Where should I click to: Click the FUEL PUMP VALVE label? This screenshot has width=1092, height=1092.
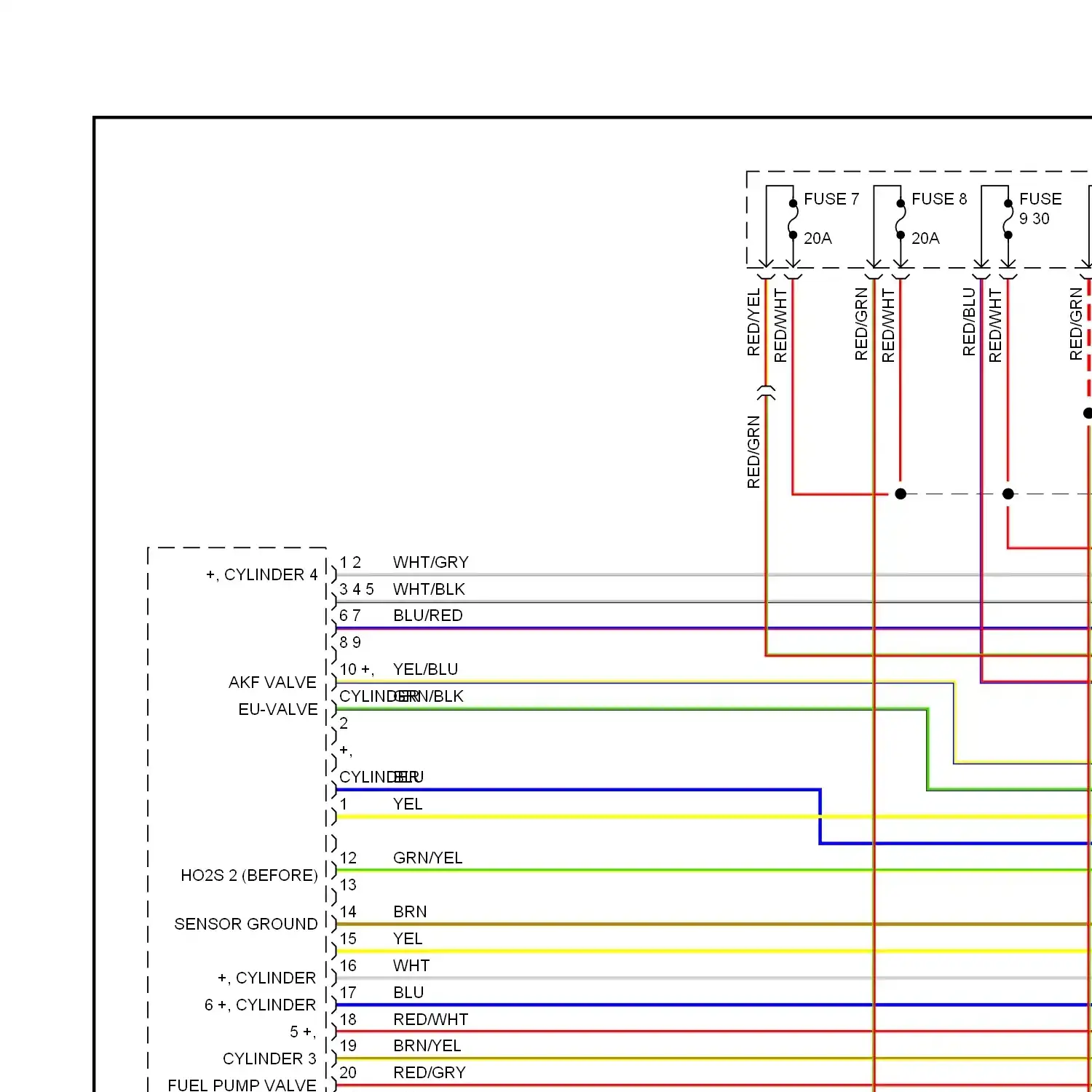[x=242, y=1085]
